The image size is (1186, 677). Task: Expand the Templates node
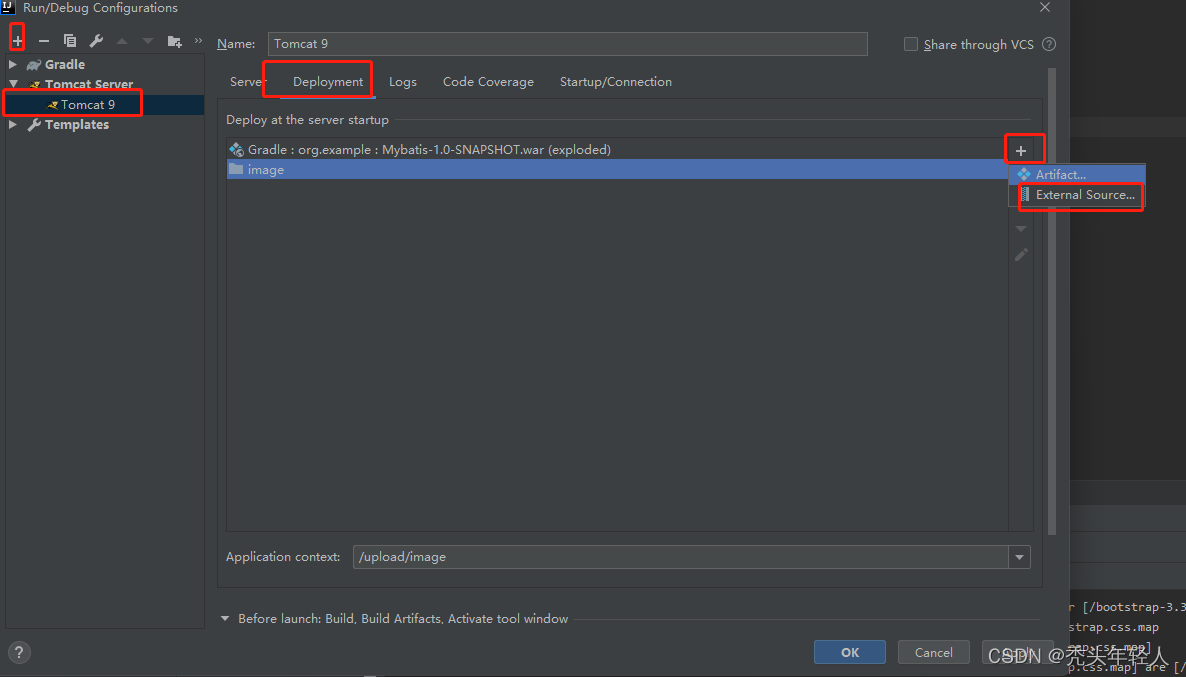[13, 124]
